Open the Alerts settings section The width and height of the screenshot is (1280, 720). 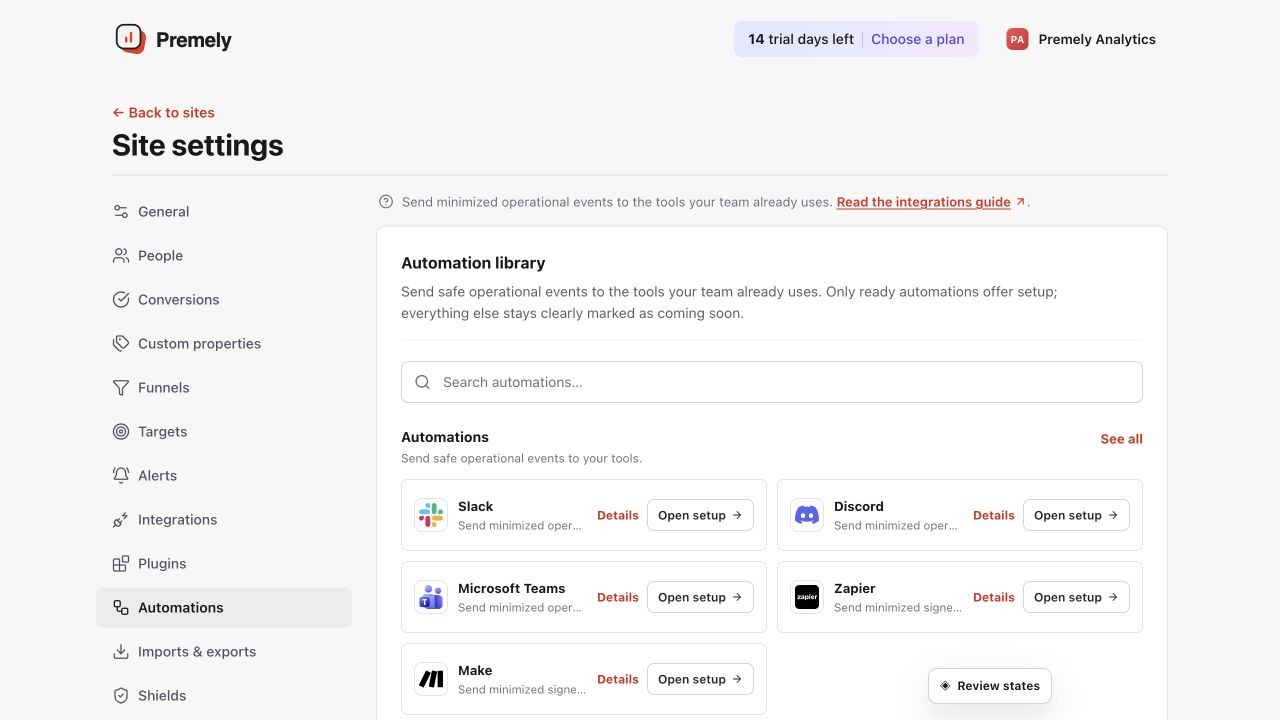point(224,476)
